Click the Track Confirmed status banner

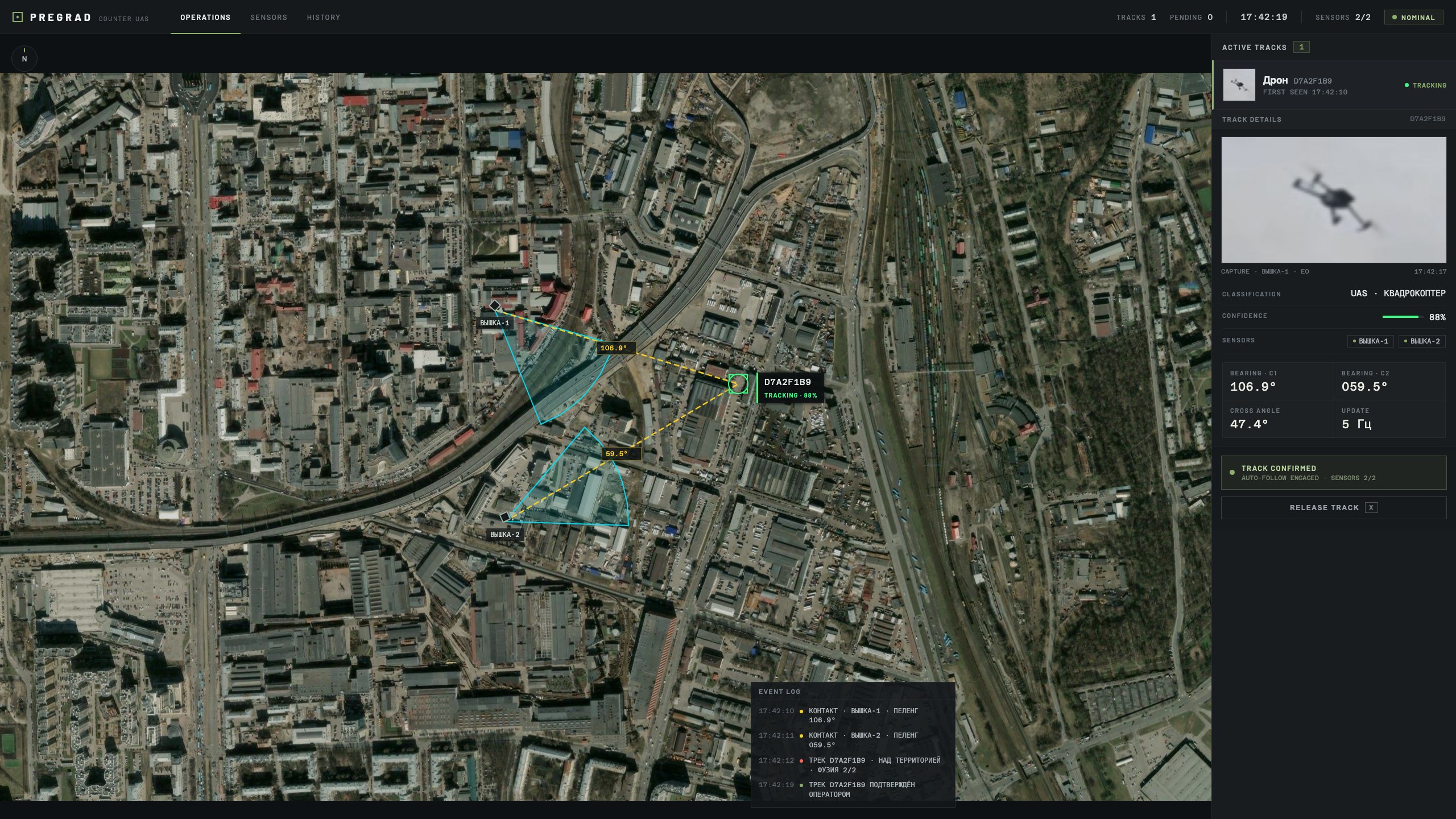(1334, 473)
